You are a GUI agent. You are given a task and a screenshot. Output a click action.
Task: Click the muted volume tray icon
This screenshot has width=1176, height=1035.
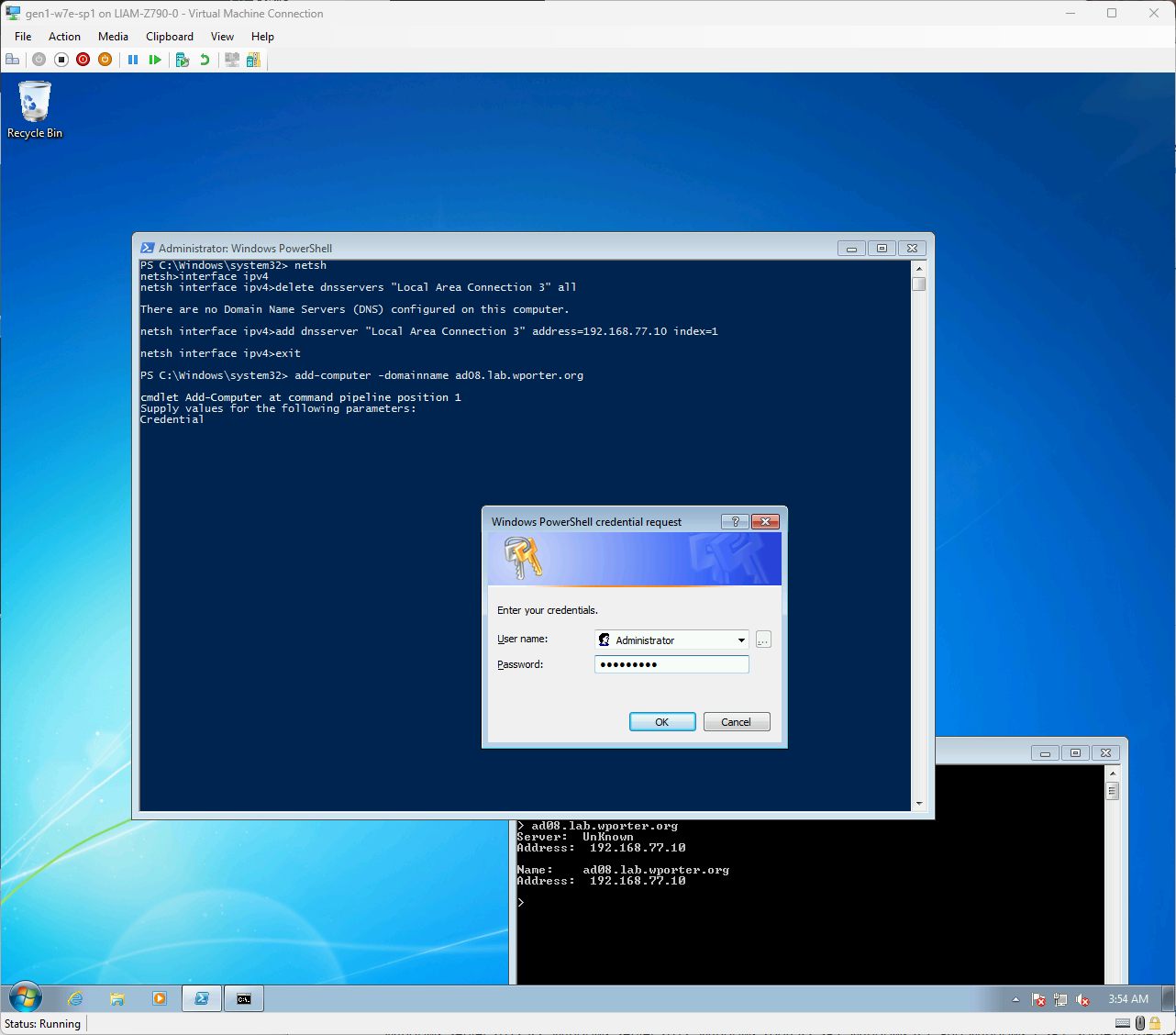(1082, 999)
